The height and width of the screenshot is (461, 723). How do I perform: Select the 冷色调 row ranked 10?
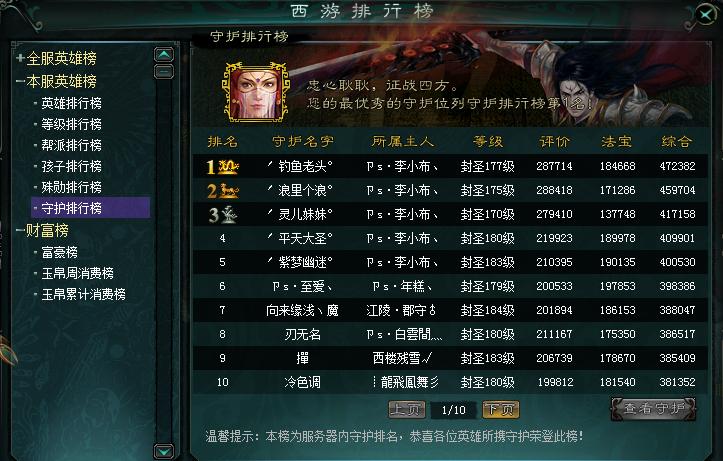coord(450,382)
